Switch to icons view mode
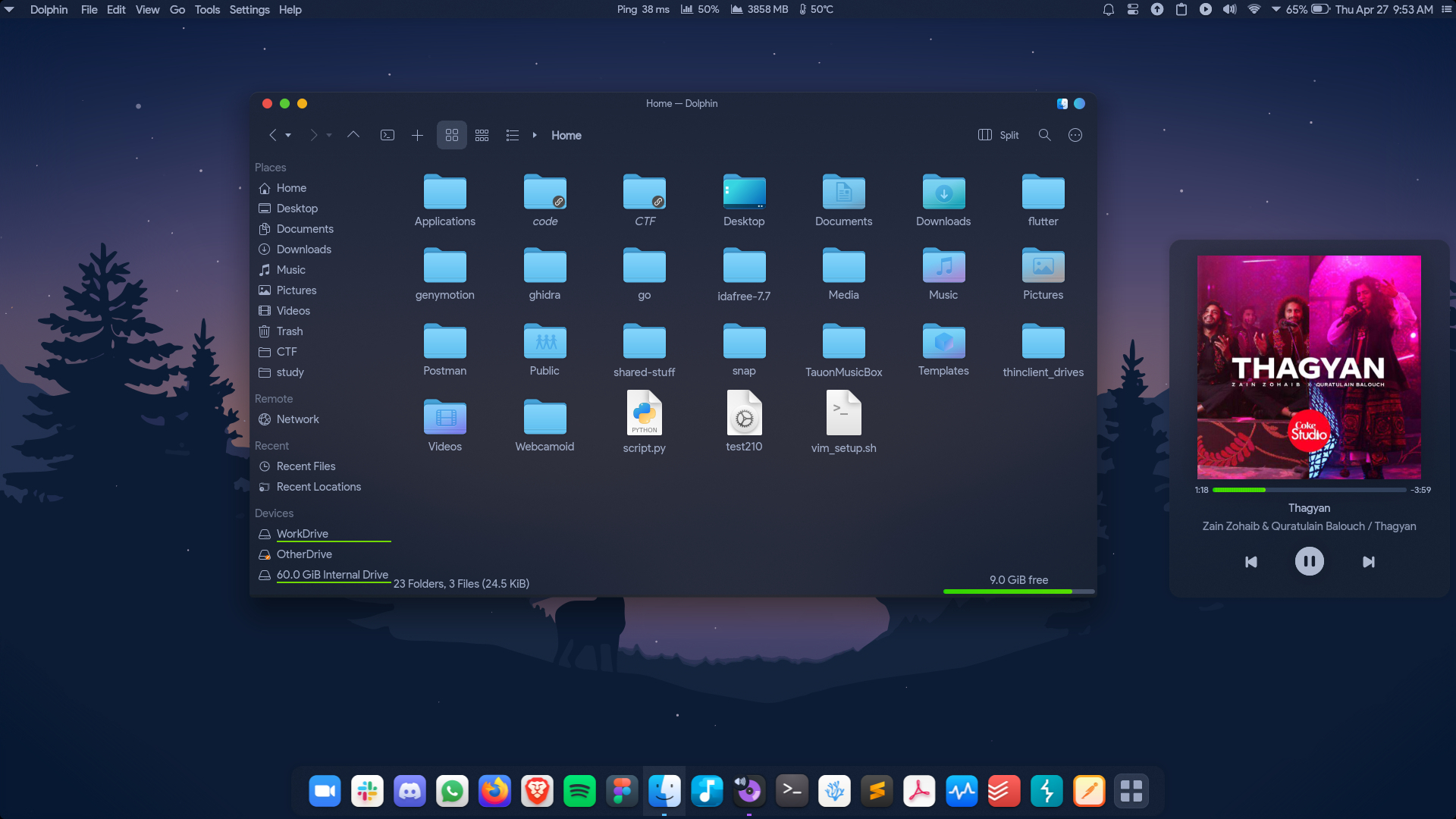Viewport: 1456px width, 819px height. pos(452,135)
